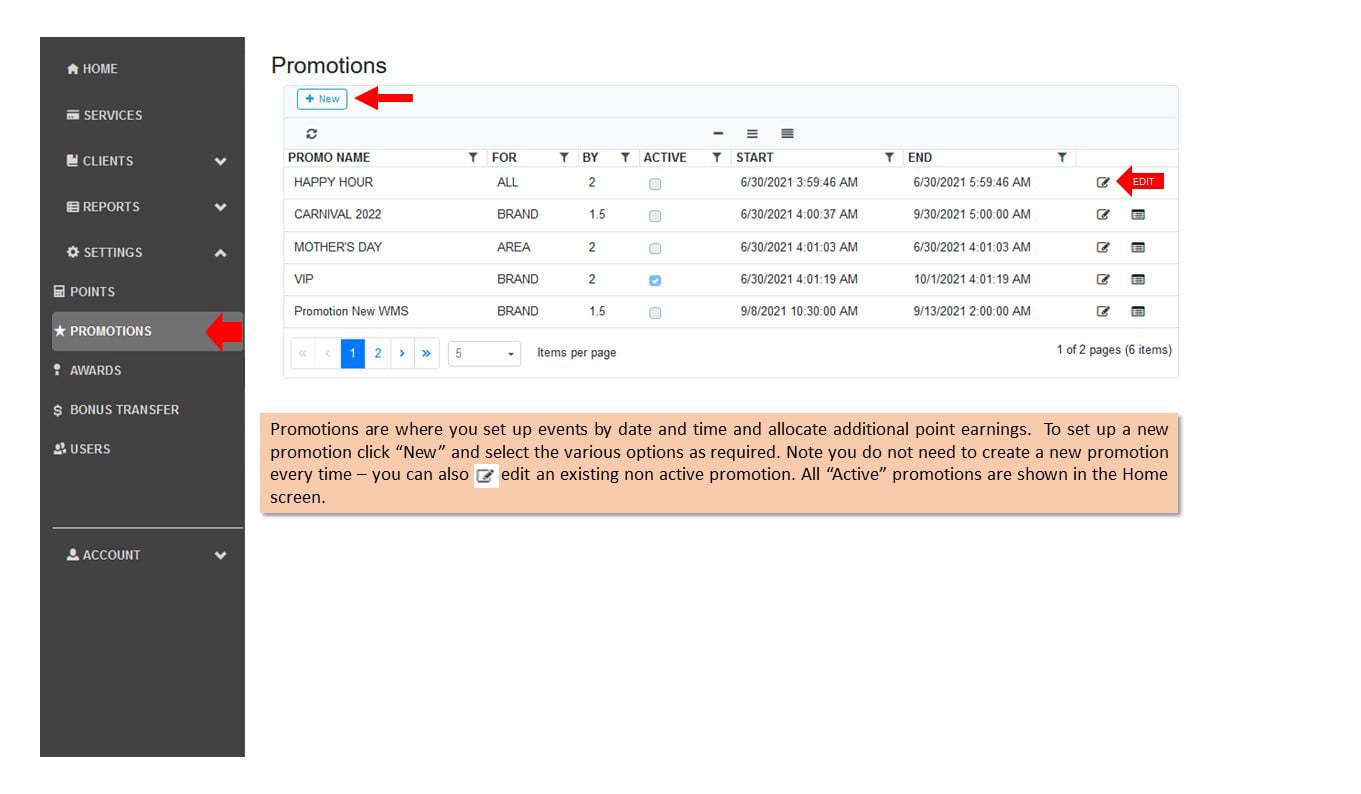Expand the Reports submenu chevron

[220, 207]
